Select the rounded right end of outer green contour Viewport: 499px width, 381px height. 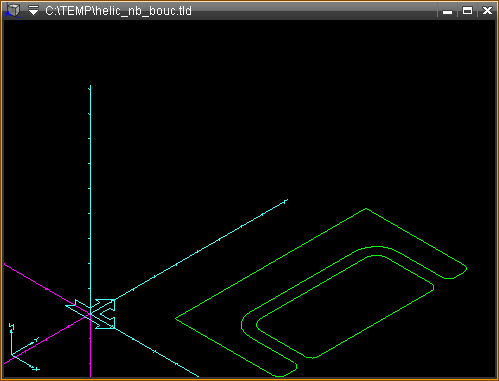click(458, 272)
